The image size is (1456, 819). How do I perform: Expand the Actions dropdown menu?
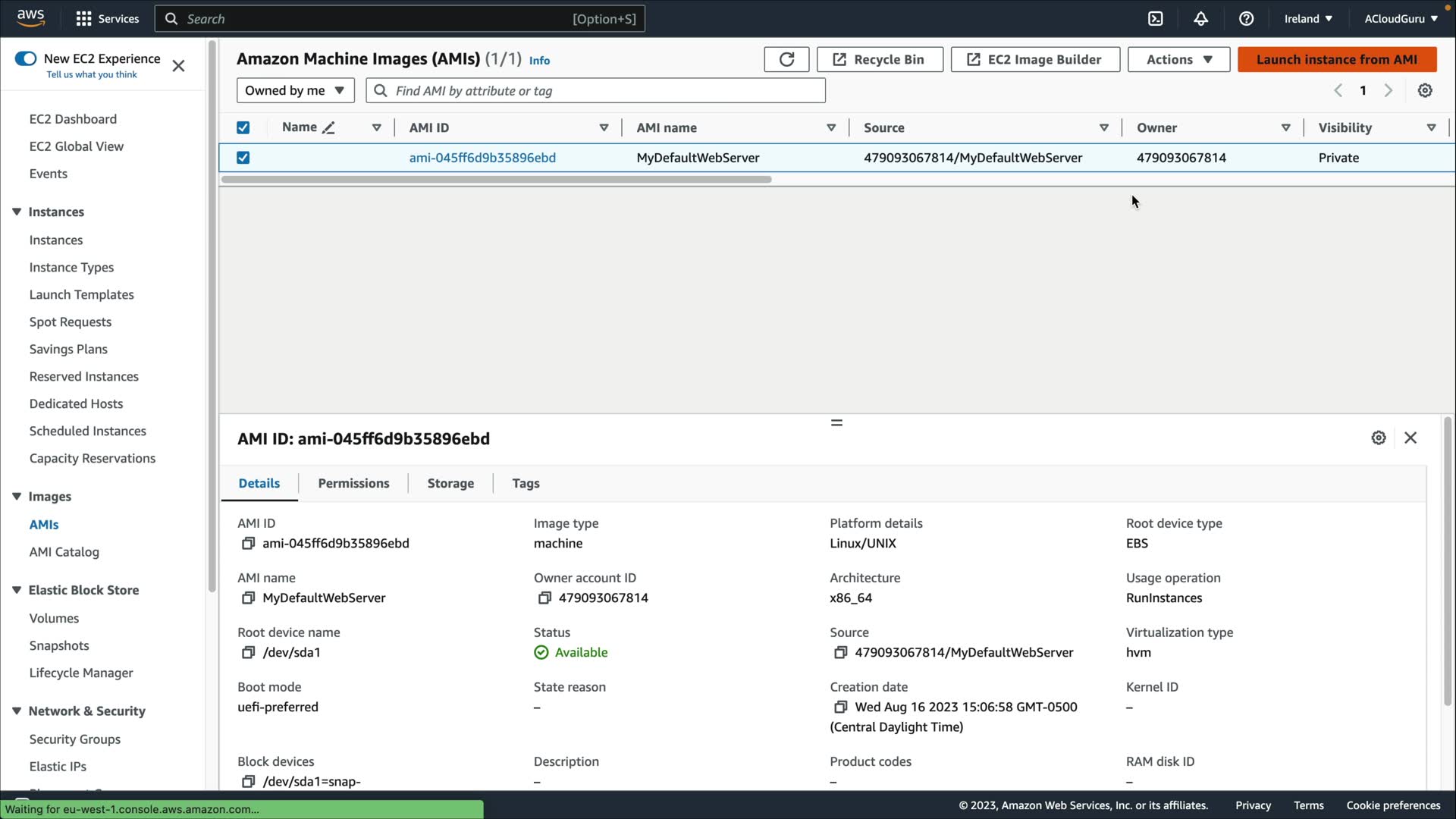tap(1178, 59)
